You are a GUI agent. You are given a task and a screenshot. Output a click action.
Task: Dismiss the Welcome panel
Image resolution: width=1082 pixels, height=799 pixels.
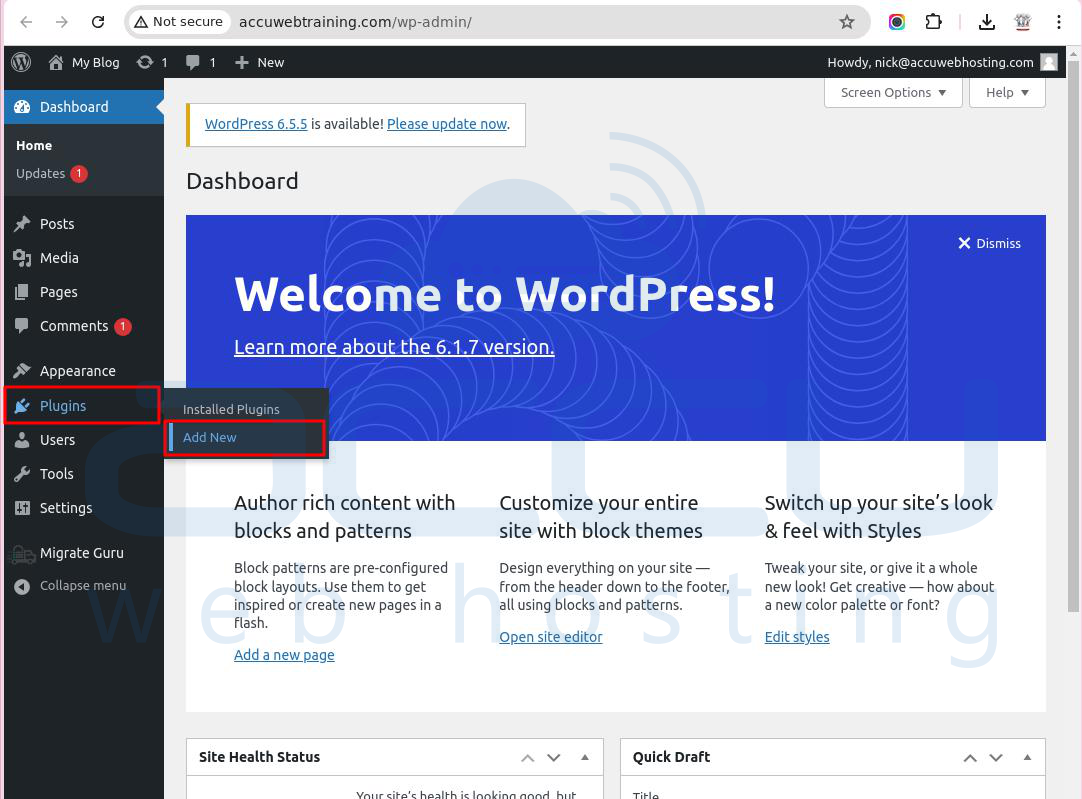(989, 243)
